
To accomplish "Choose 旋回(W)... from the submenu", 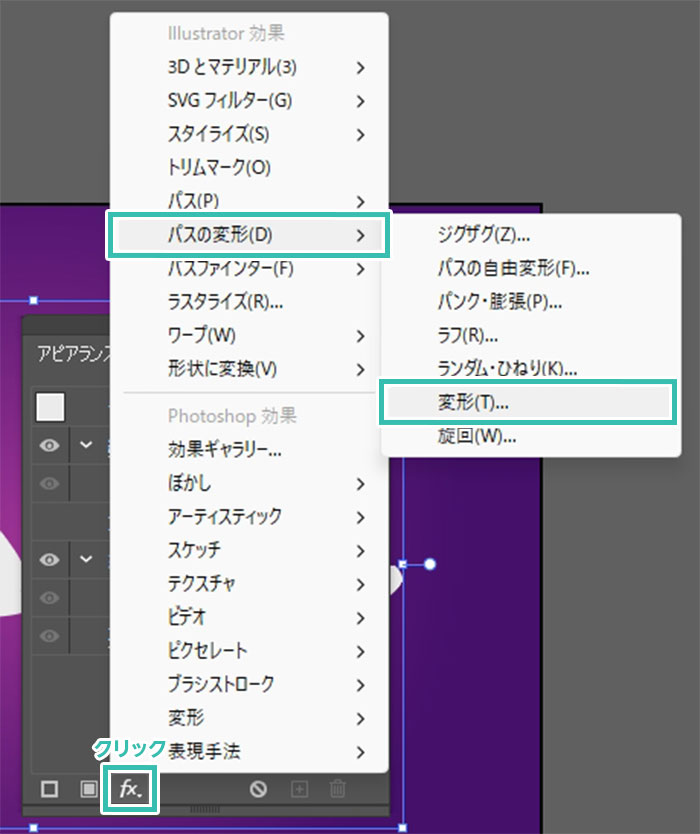I will (531, 437).
